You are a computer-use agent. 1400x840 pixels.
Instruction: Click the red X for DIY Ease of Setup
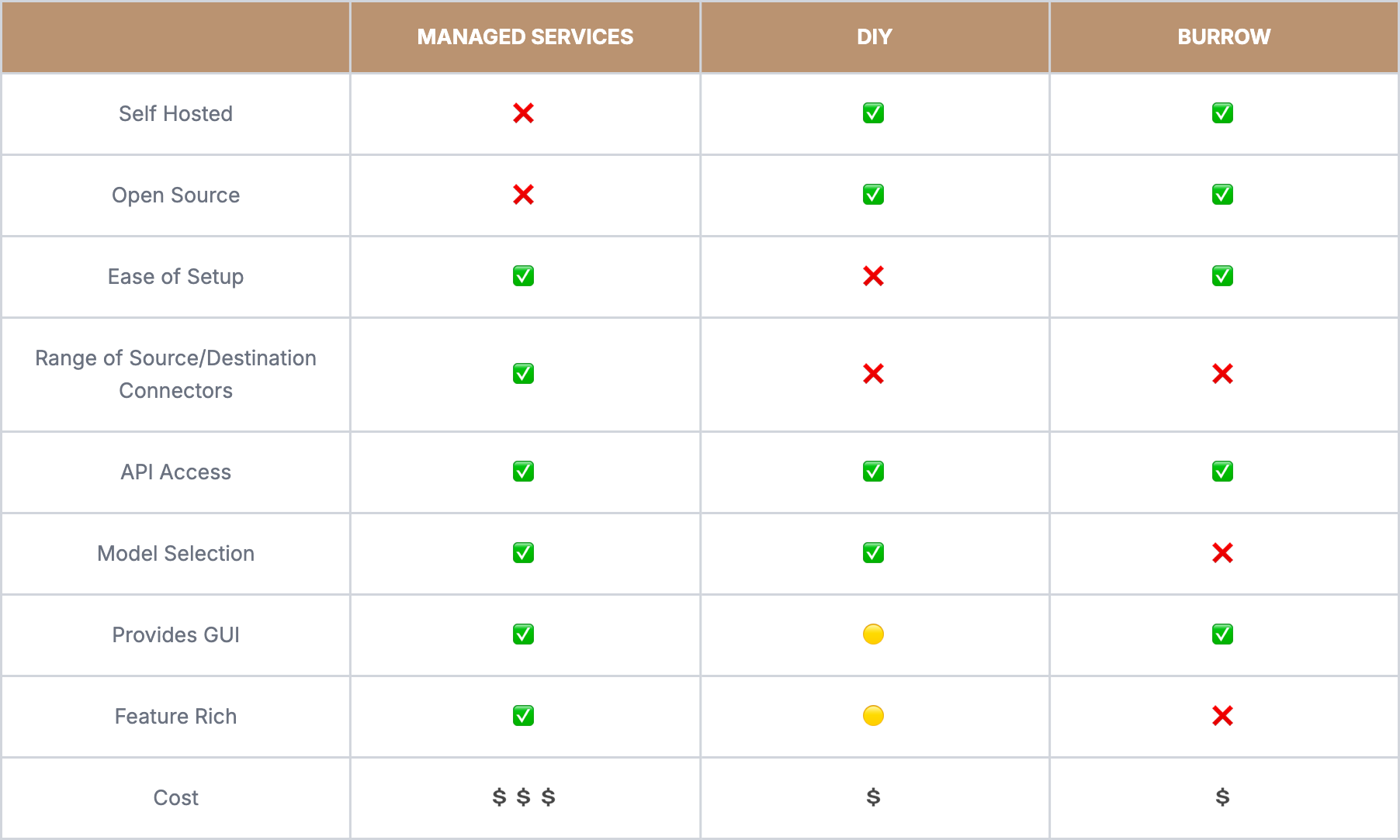(x=873, y=276)
